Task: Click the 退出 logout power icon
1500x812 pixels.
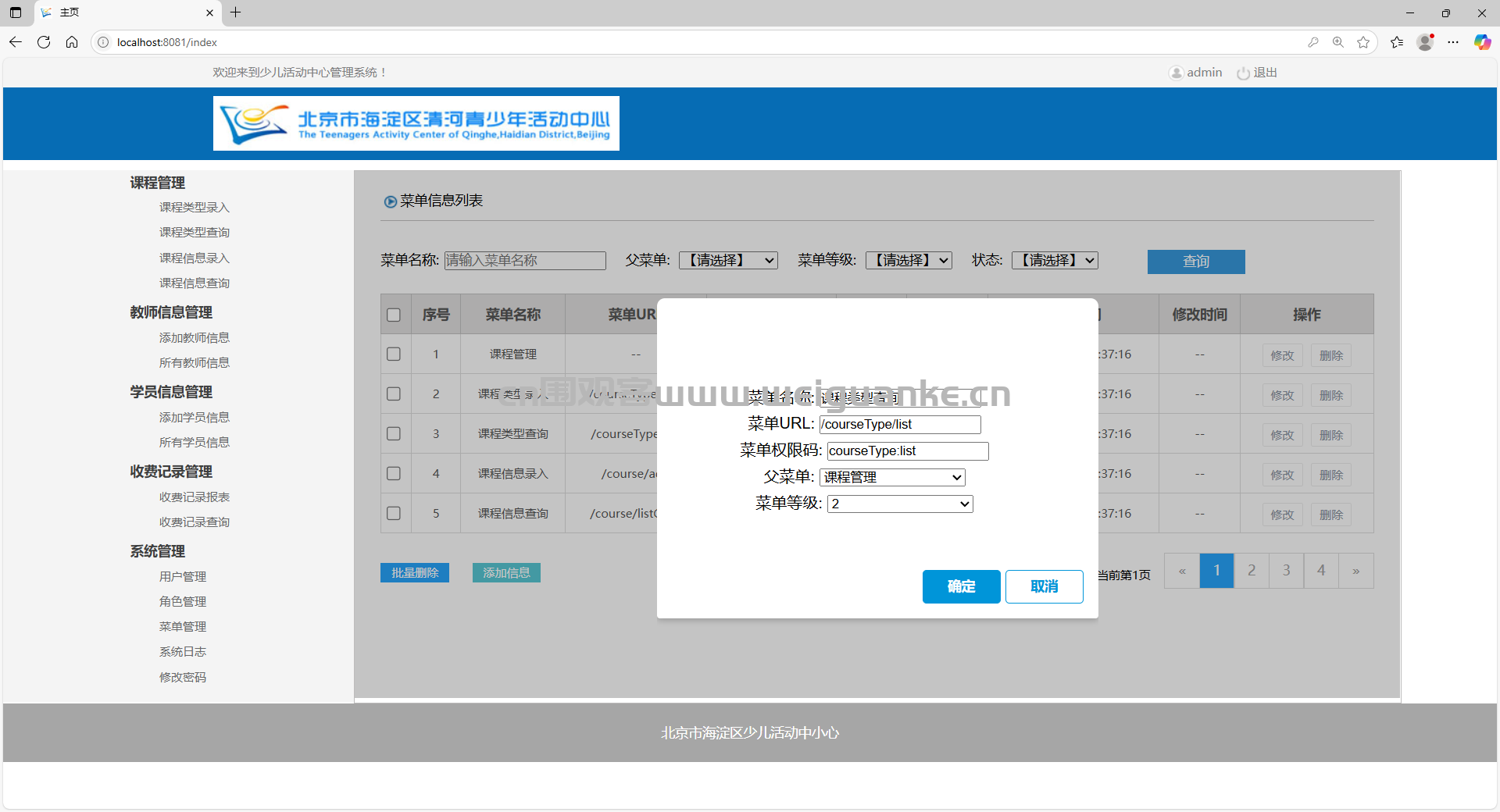Action: (x=1244, y=73)
